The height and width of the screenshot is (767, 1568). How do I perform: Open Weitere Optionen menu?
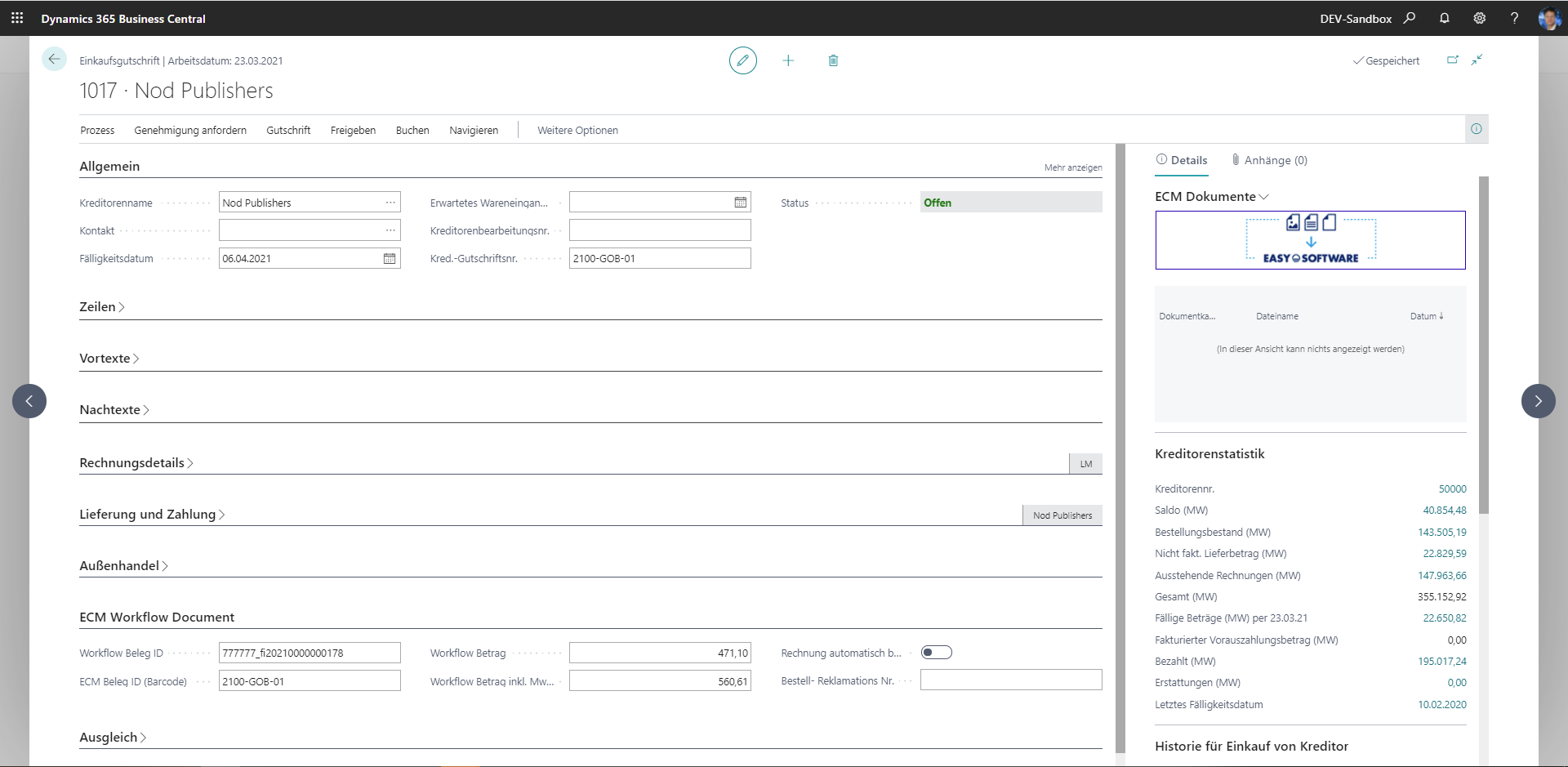click(x=577, y=131)
